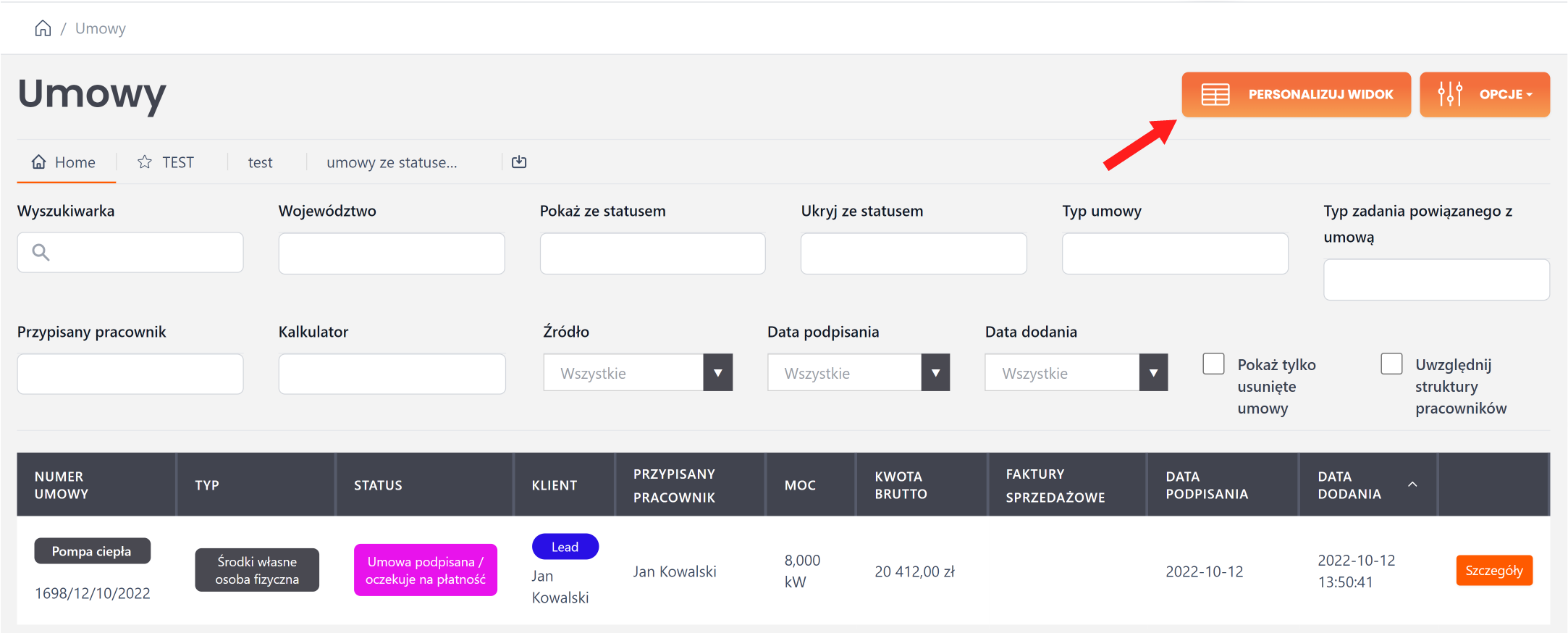Toggle Uwzględnij struktury pracowników checkbox
Viewport: 1568px width, 633px height.
1391,364
